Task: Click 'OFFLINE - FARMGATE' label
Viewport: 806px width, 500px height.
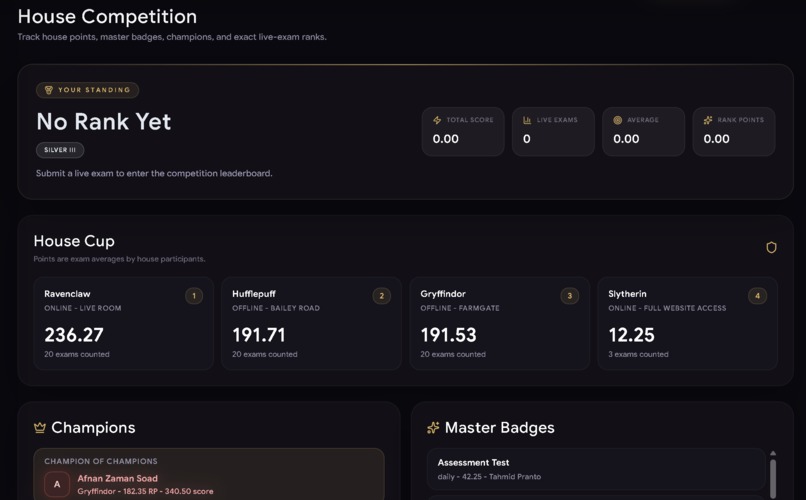Action: (x=460, y=308)
